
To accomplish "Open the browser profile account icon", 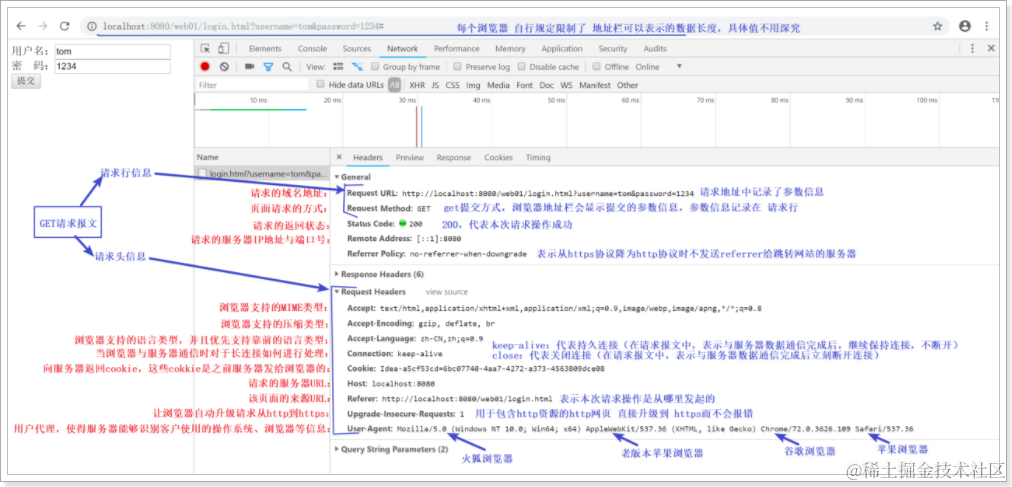I will point(965,26).
